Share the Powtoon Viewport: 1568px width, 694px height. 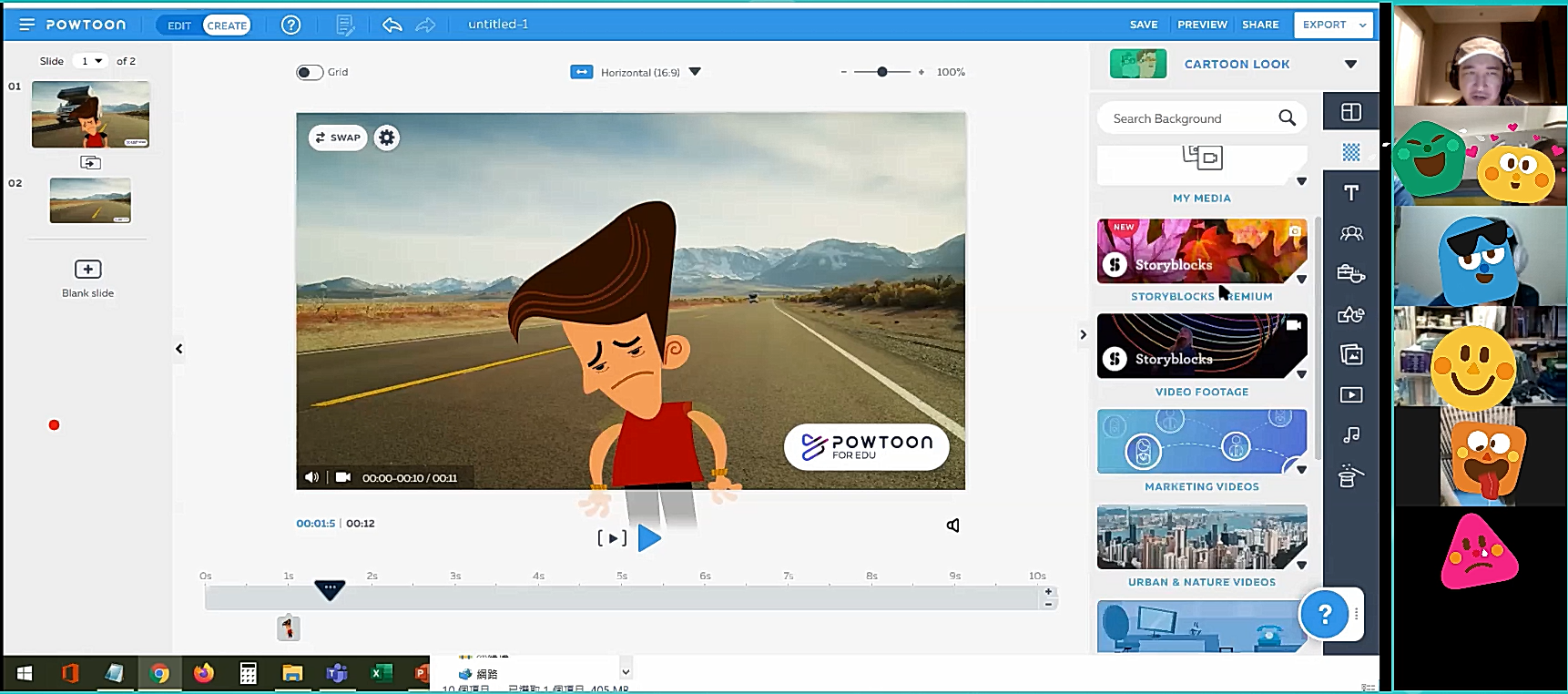1260,25
